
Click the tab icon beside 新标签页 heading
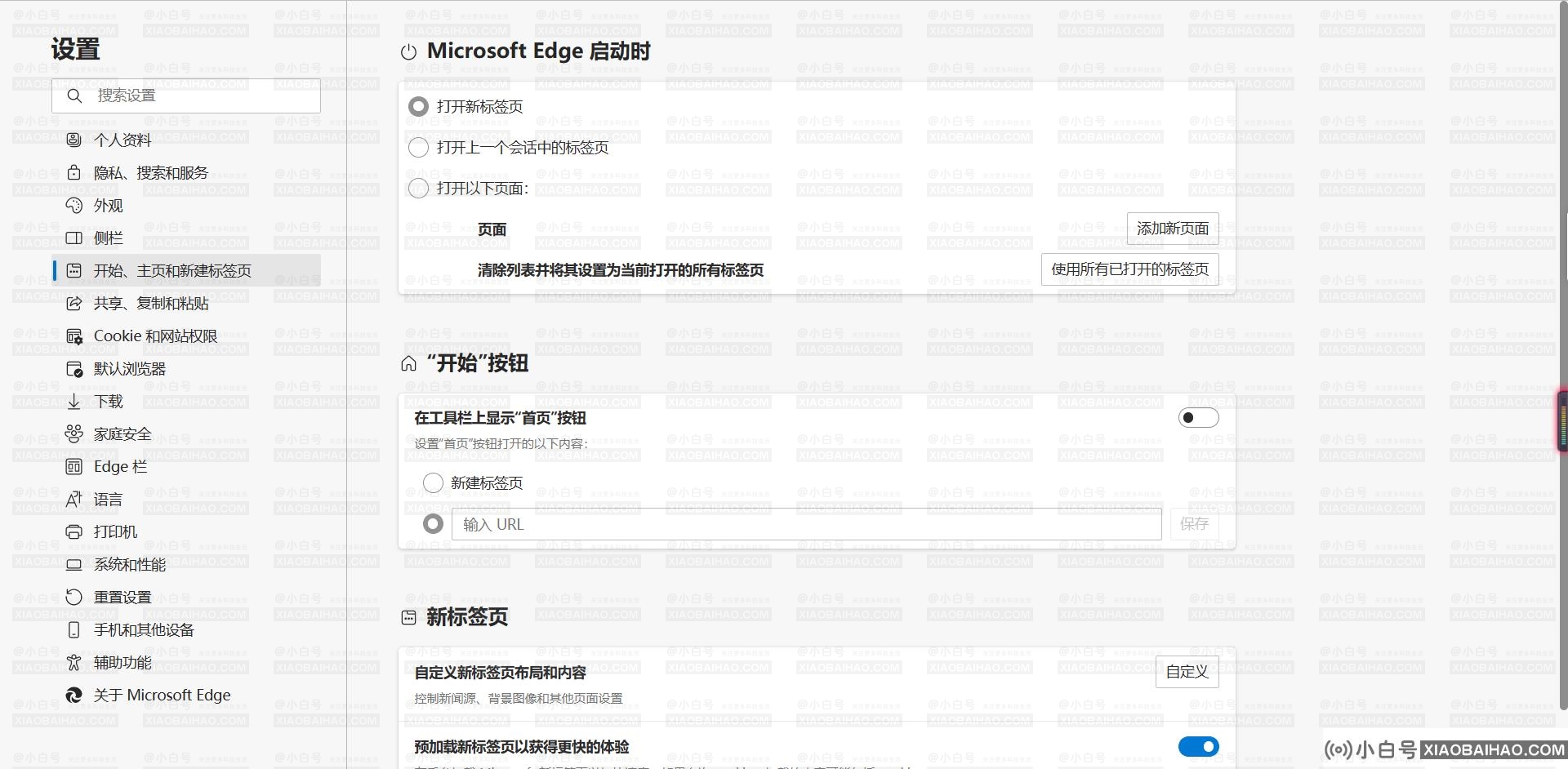pyautogui.click(x=408, y=618)
